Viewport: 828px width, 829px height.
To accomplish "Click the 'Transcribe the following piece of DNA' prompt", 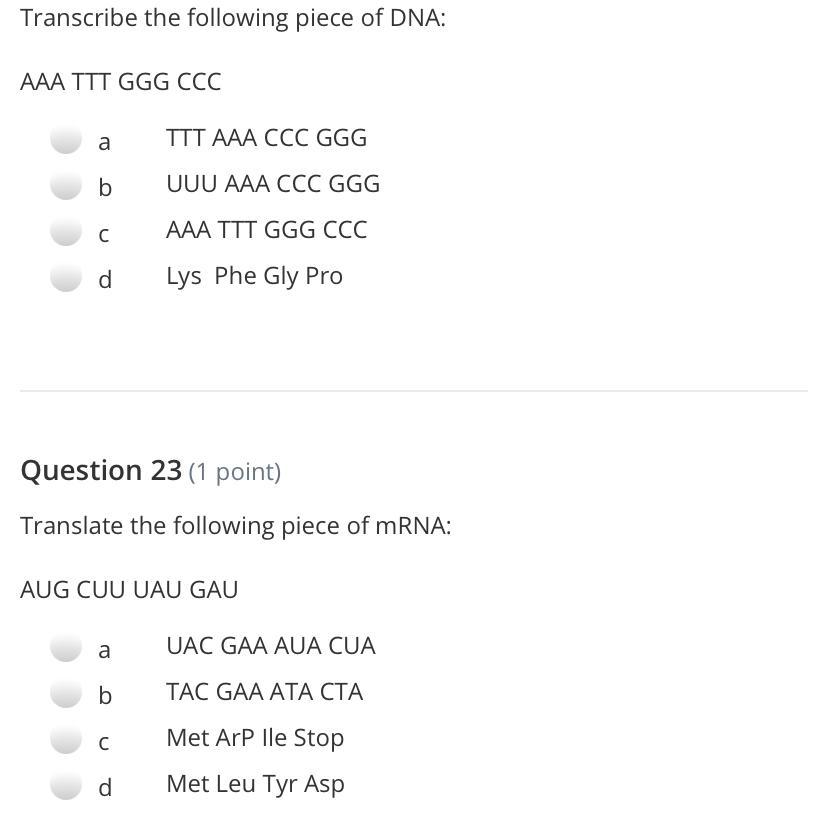I will coord(233,18).
